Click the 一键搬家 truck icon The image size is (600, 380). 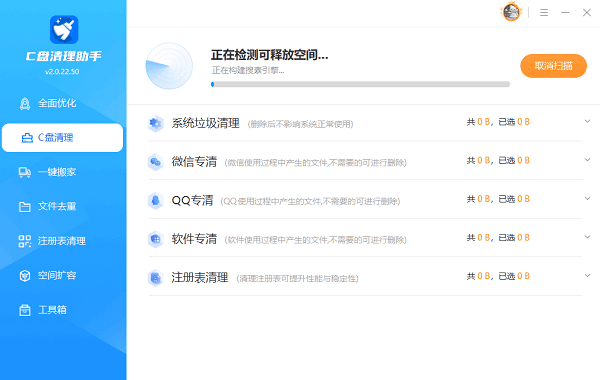point(25,172)
